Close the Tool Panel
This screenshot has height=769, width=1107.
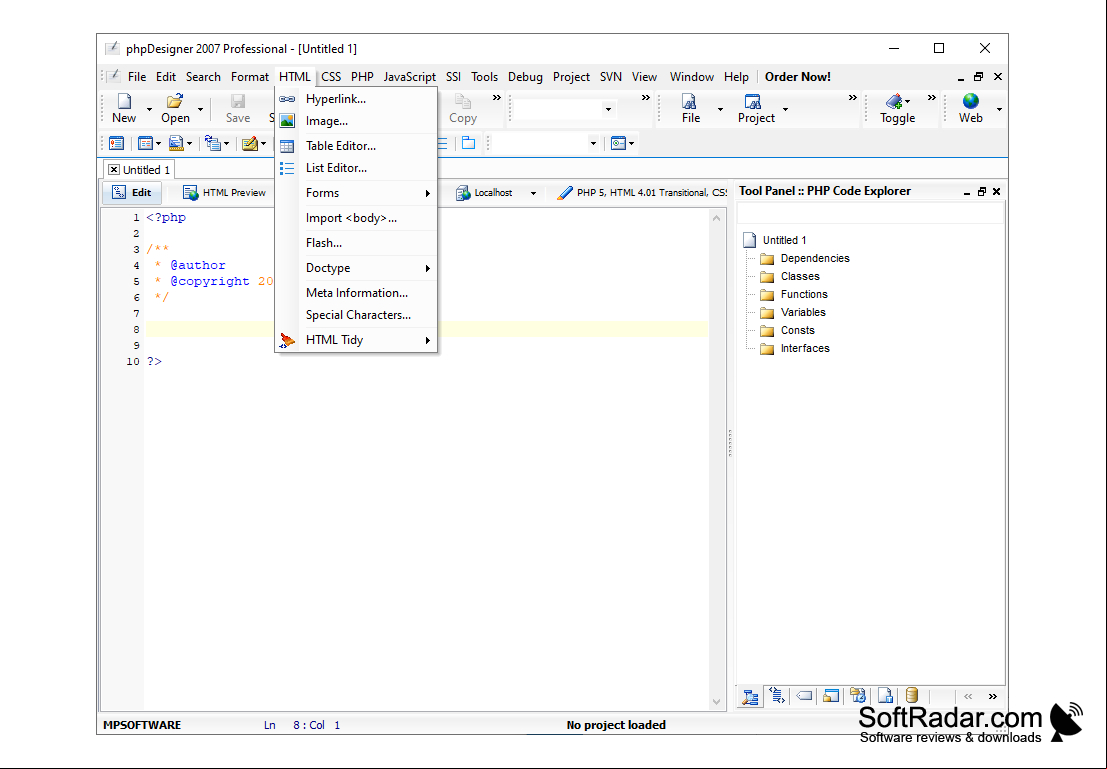point(996,191)
